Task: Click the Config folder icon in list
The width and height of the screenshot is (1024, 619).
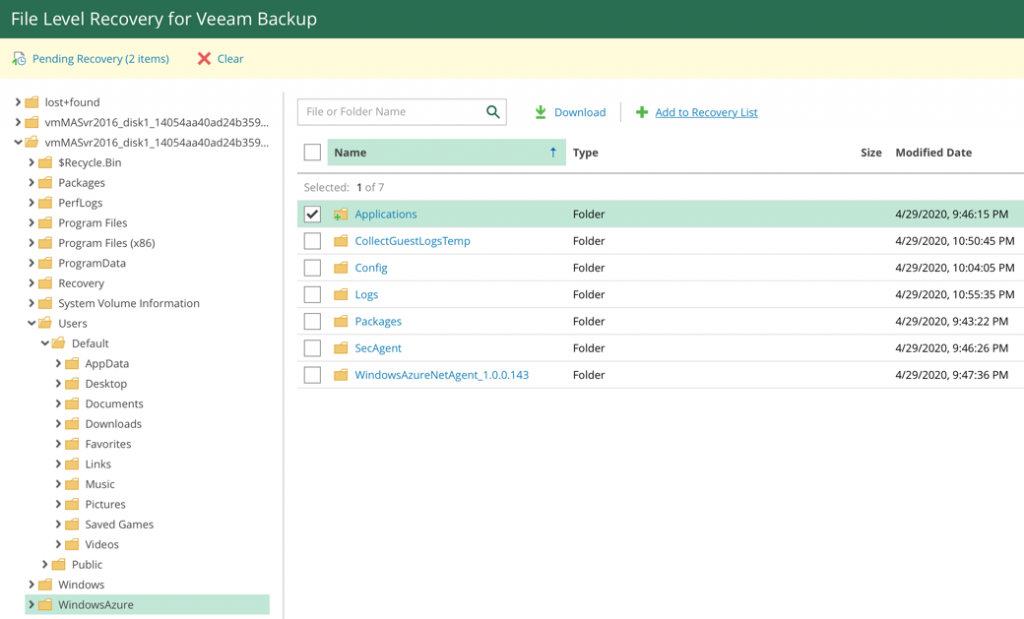Action: coord(340,268)
